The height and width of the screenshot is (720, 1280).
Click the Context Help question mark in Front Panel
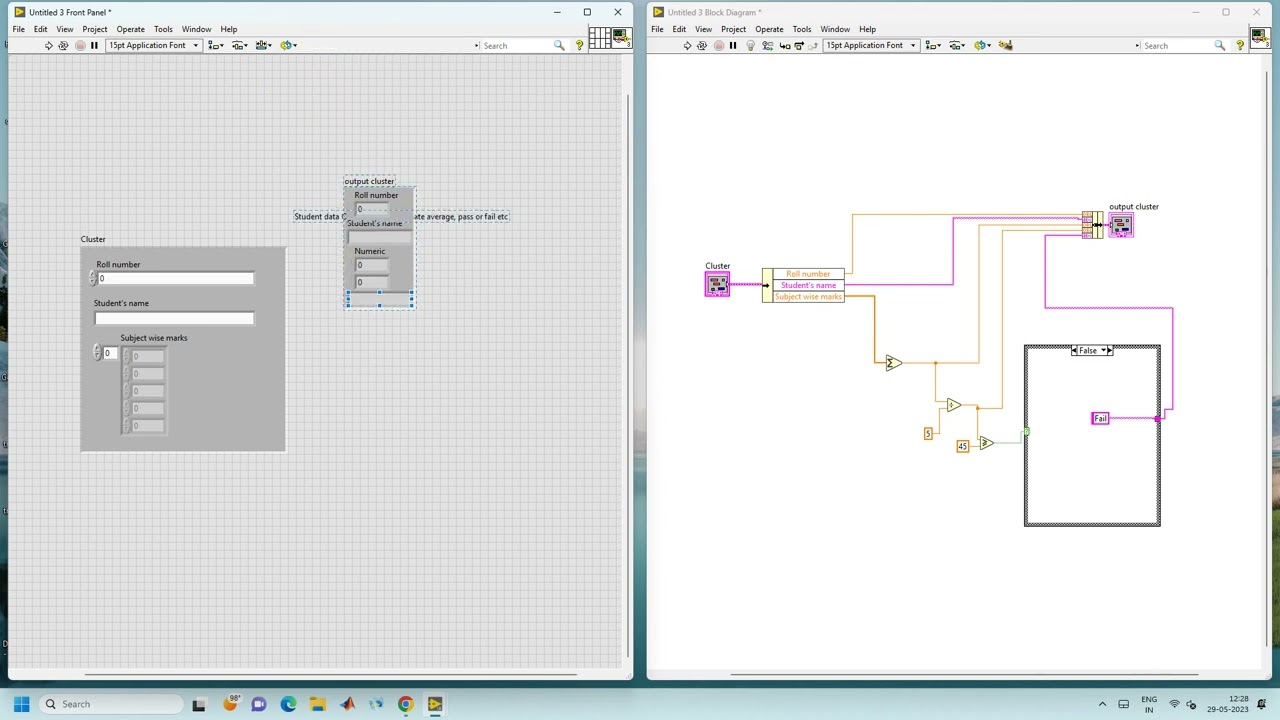[579, 45]
